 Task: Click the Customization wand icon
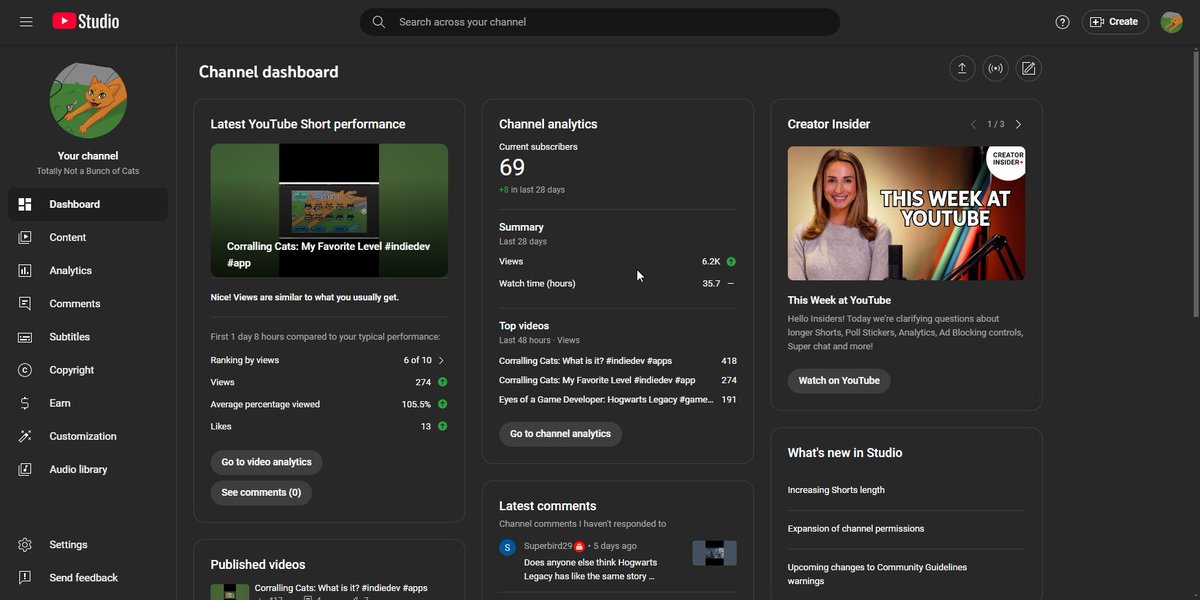coord(26,436)
